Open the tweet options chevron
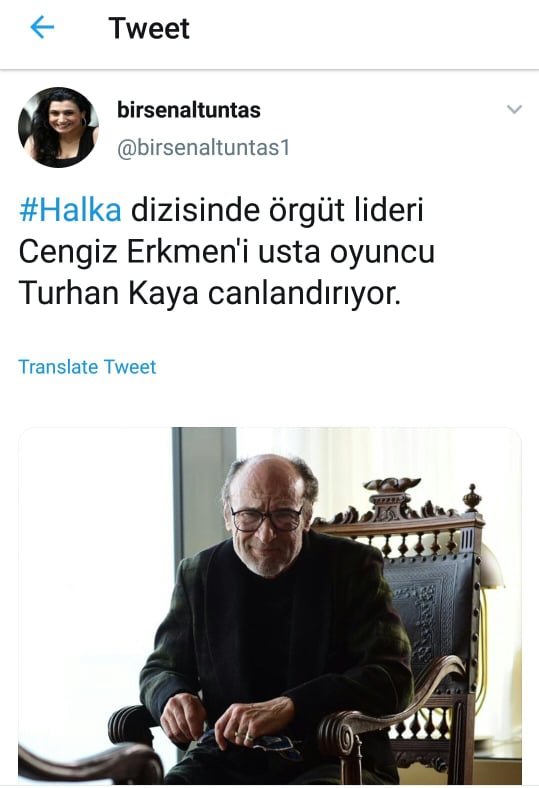The image size is (539, 788). (514, 109)
